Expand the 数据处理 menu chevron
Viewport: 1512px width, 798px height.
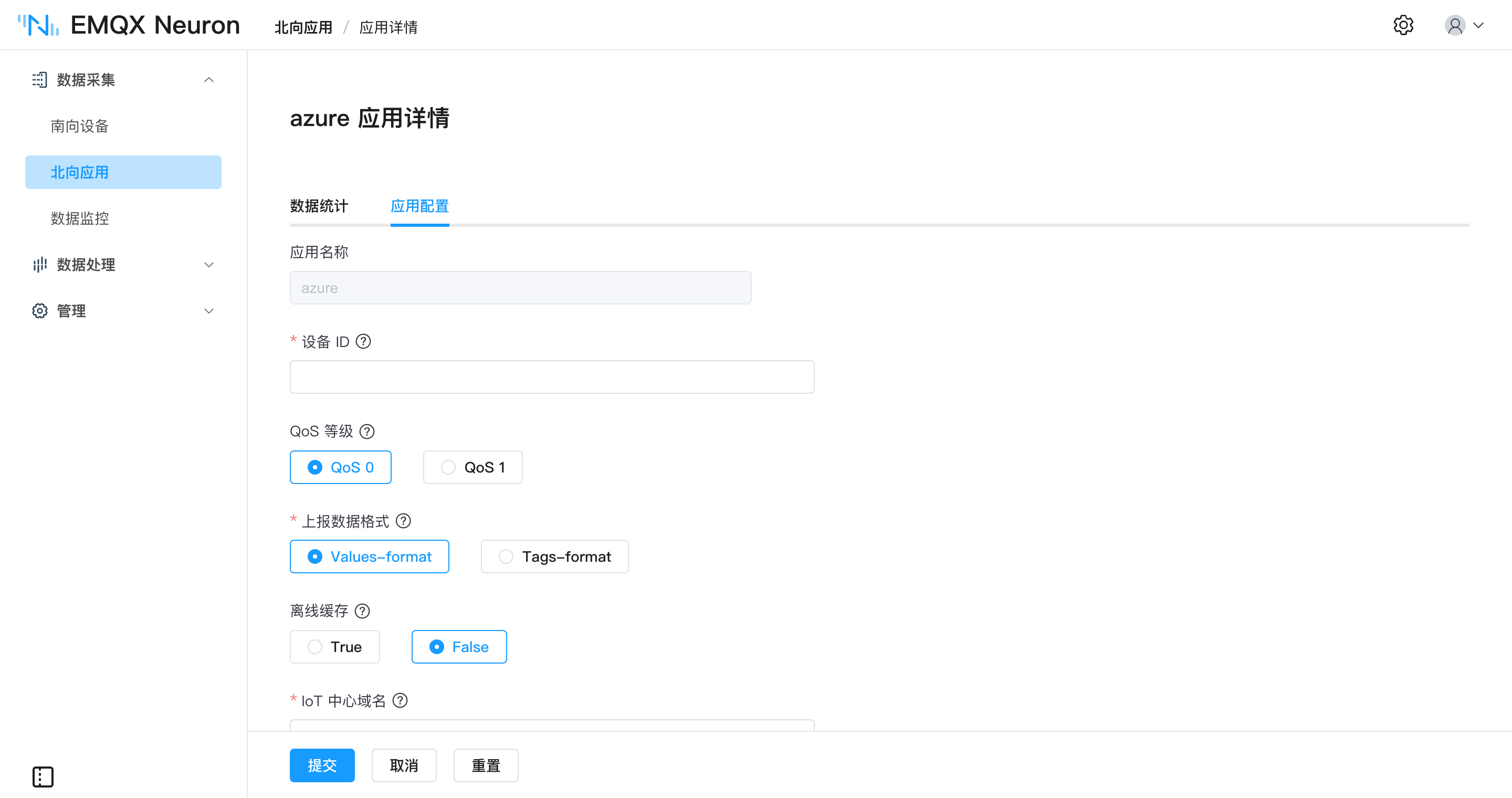coord(208,265)
